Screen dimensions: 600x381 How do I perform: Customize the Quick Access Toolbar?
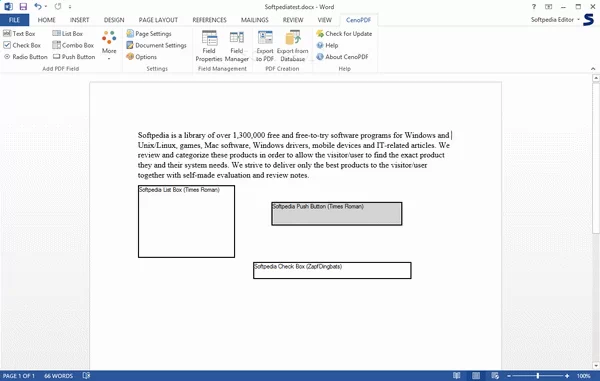click(70, 7)
